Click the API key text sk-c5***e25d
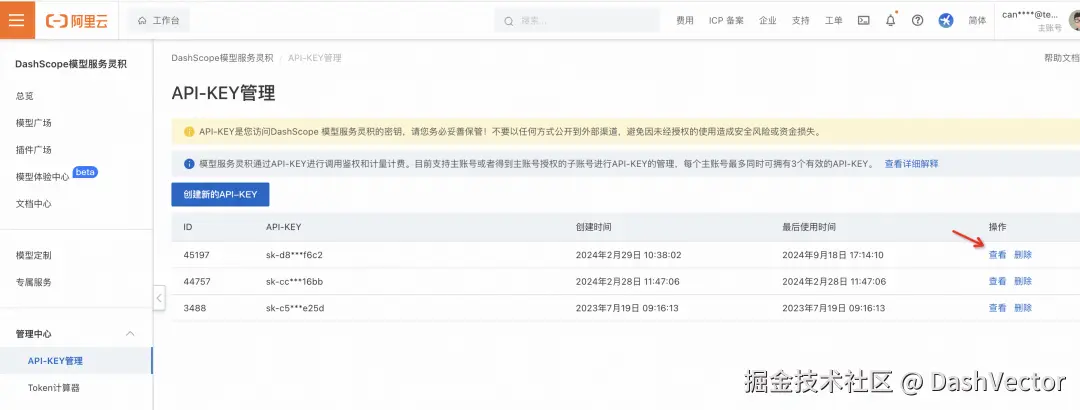This screenshot has width=1080, height=410. (x=295, y=308)
